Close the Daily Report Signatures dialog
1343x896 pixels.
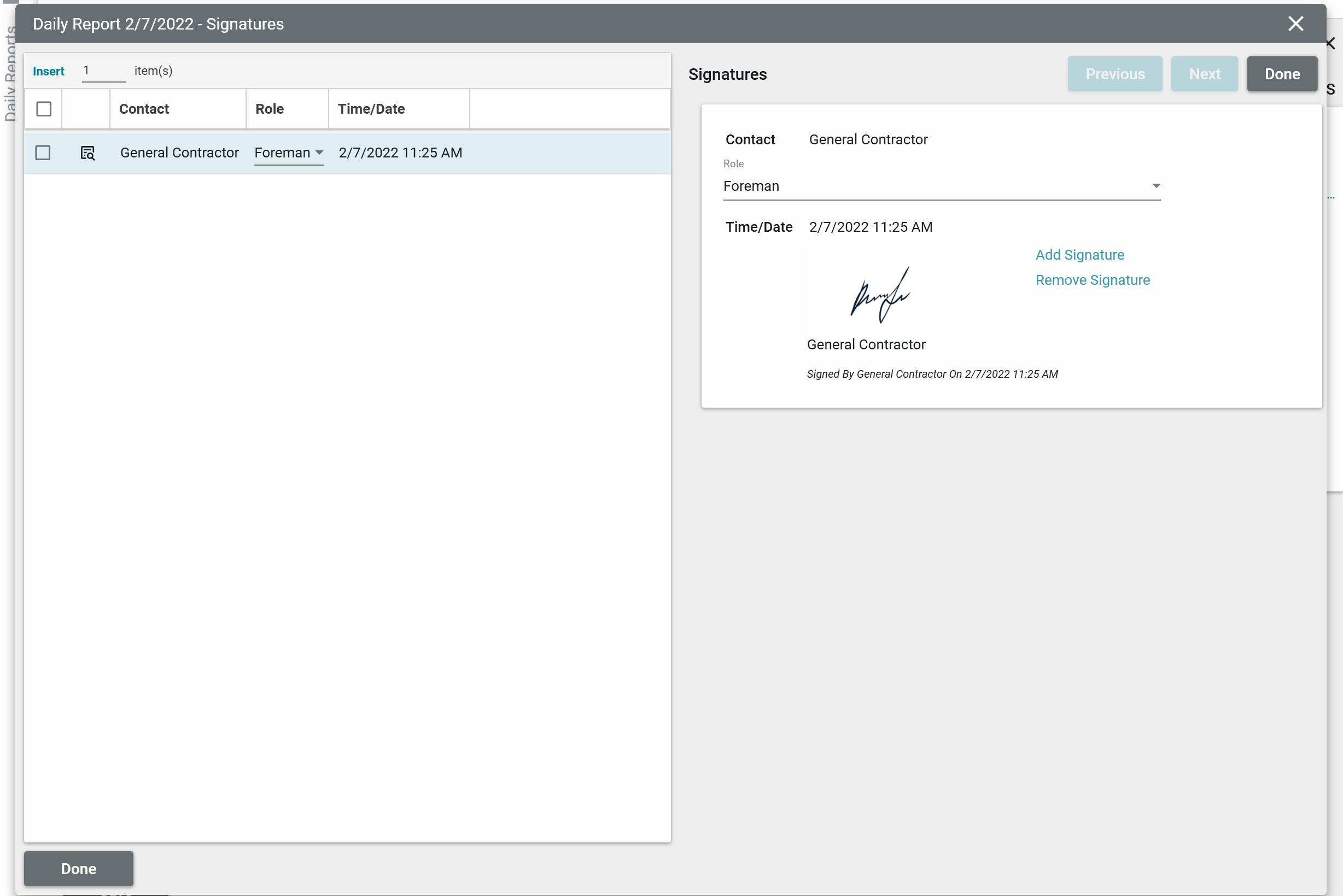click(1295, 24)
